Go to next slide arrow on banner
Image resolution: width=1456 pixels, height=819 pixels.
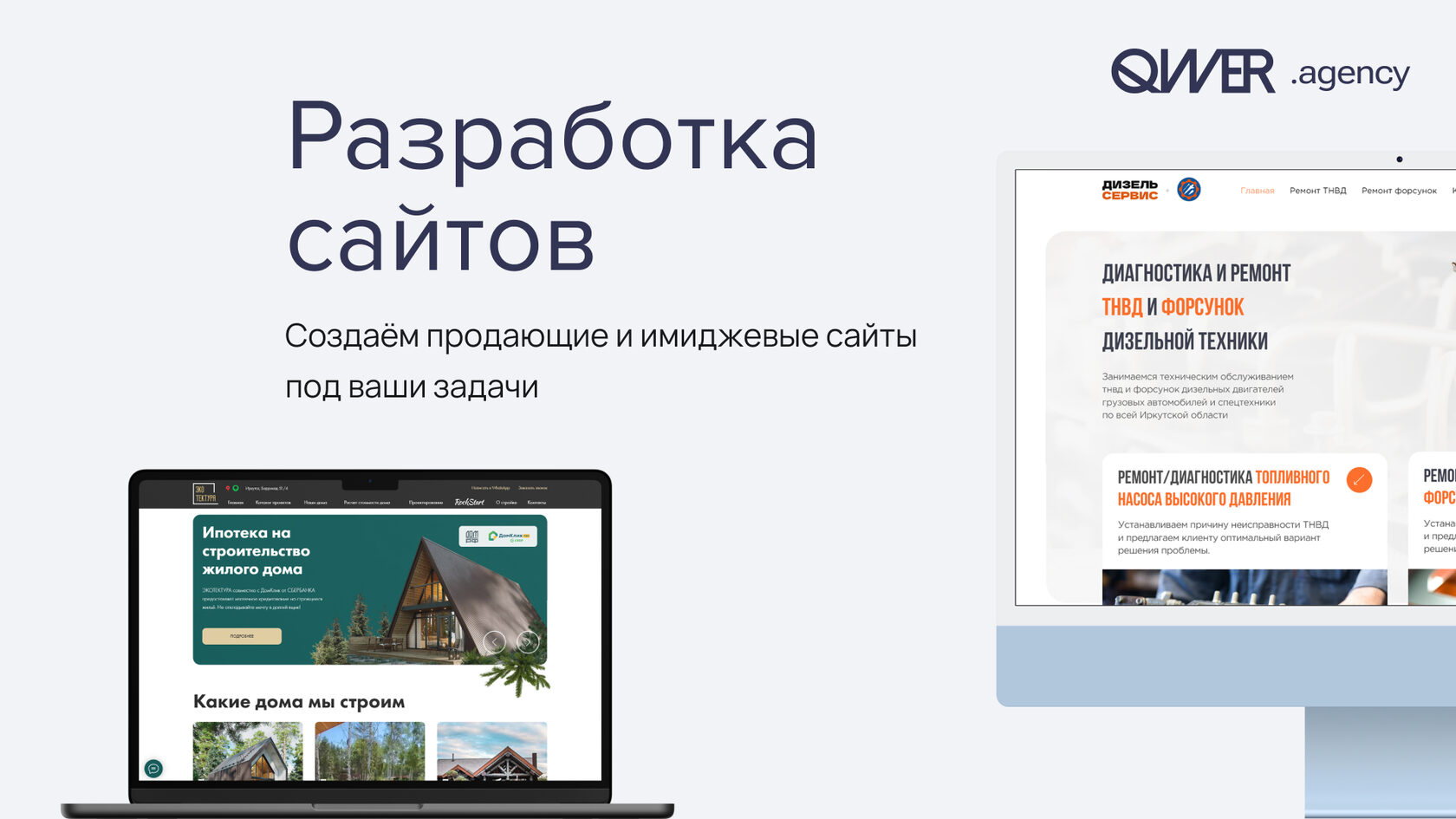coord(528,641)
